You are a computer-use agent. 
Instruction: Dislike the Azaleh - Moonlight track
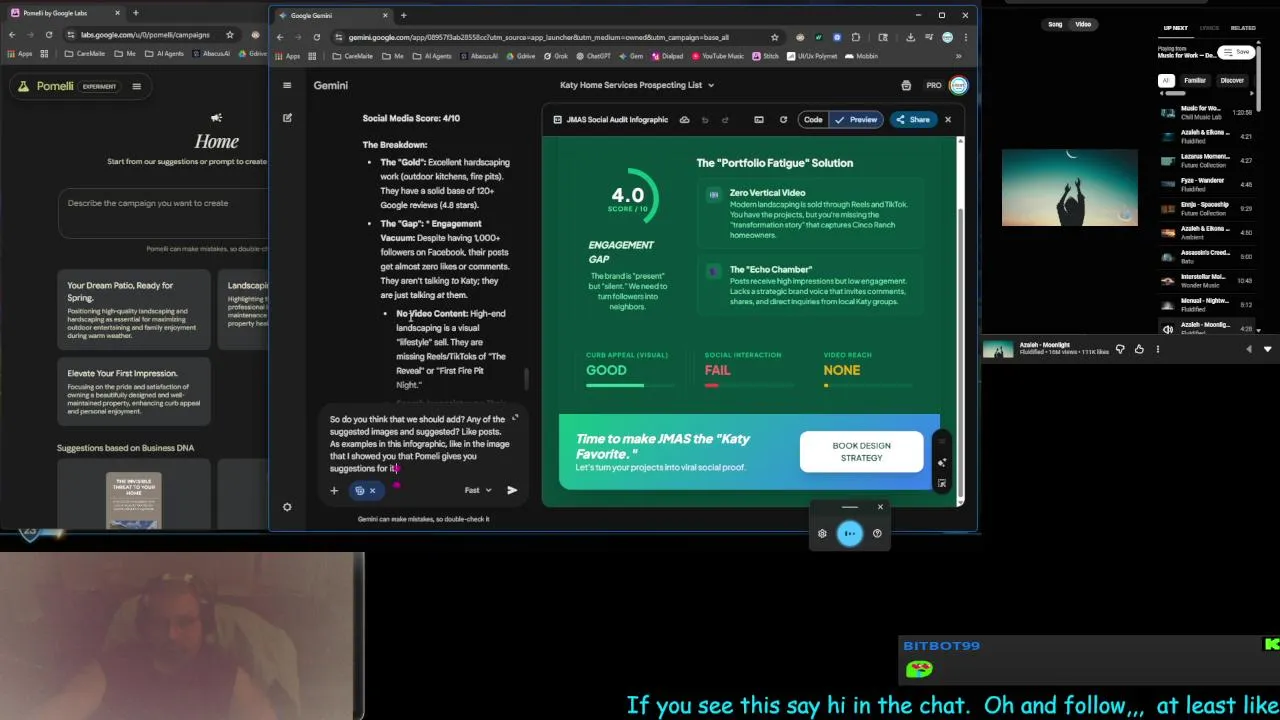pyautogui.click(x=1120, y=349)
